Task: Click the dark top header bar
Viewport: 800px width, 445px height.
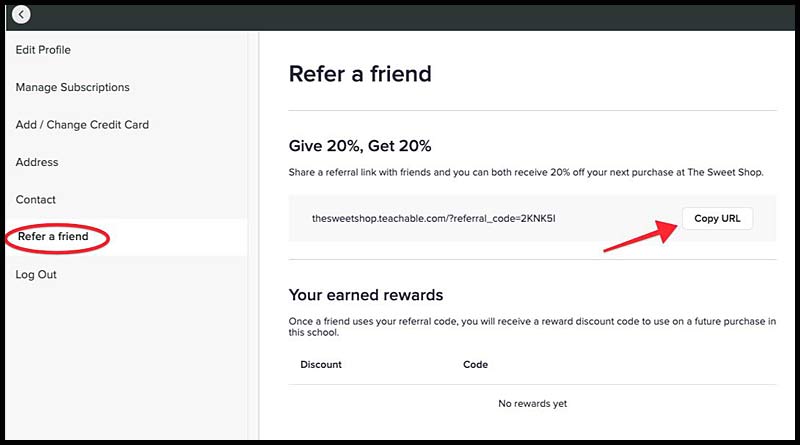Action: coord(400,18)
